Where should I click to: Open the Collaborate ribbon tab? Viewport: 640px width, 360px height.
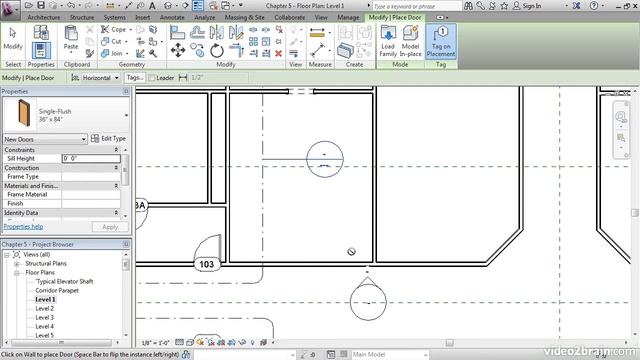pos(289,18)
